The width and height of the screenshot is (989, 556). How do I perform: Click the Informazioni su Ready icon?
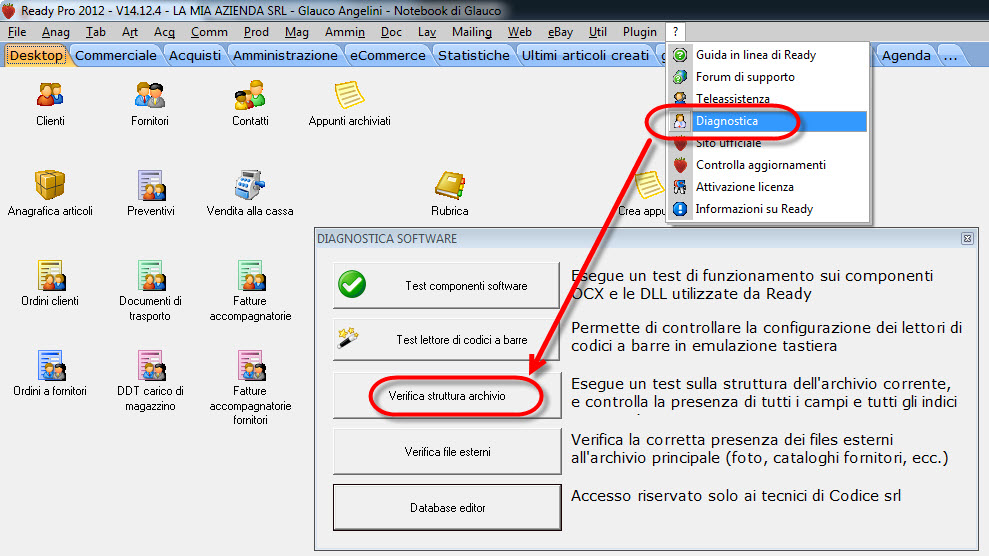tap(680, 209)
